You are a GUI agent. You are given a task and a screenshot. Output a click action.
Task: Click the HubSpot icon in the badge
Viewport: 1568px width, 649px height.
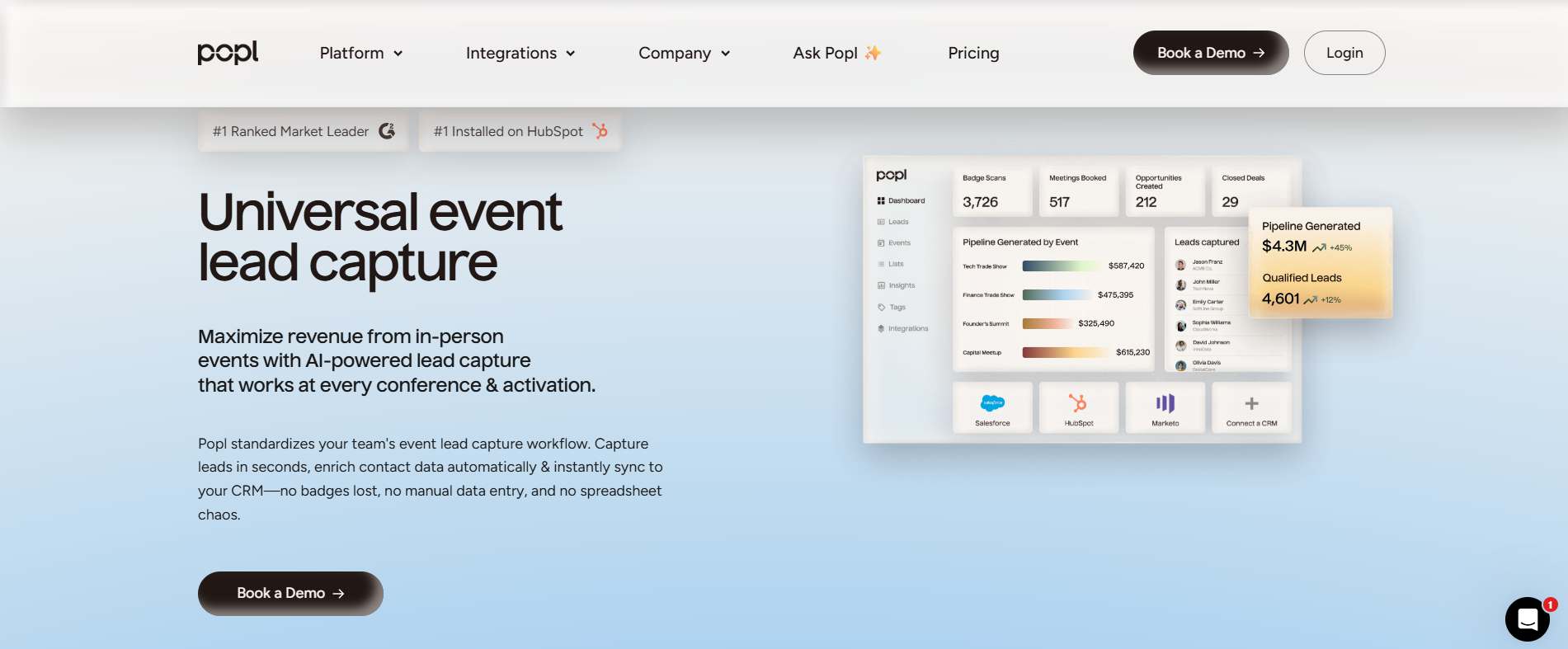(600, 130)
